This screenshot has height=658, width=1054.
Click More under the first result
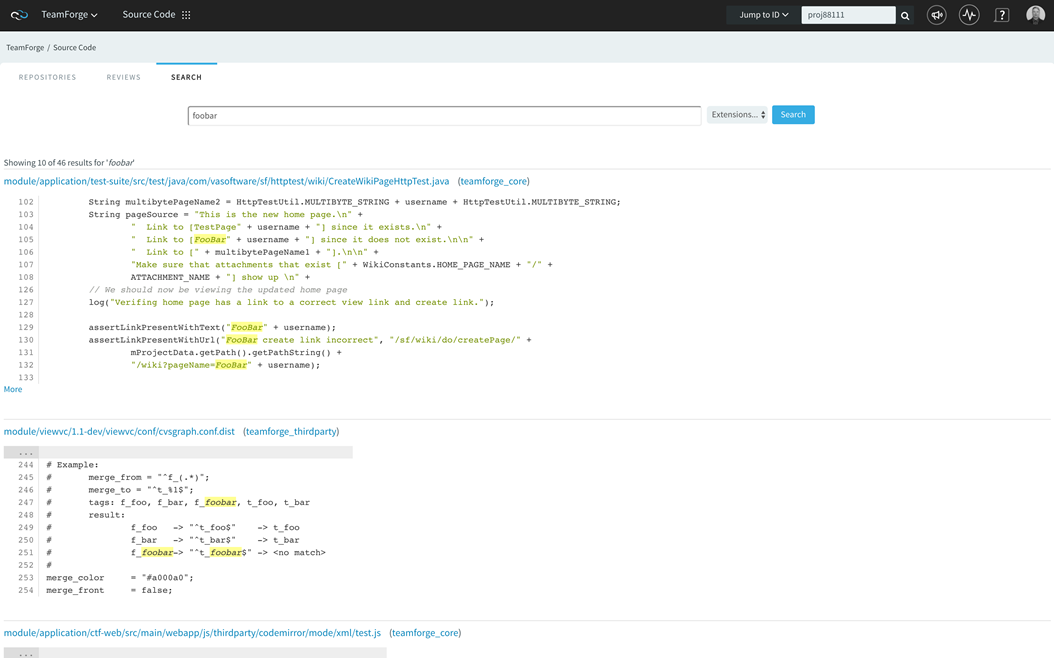tap(13, 389)
